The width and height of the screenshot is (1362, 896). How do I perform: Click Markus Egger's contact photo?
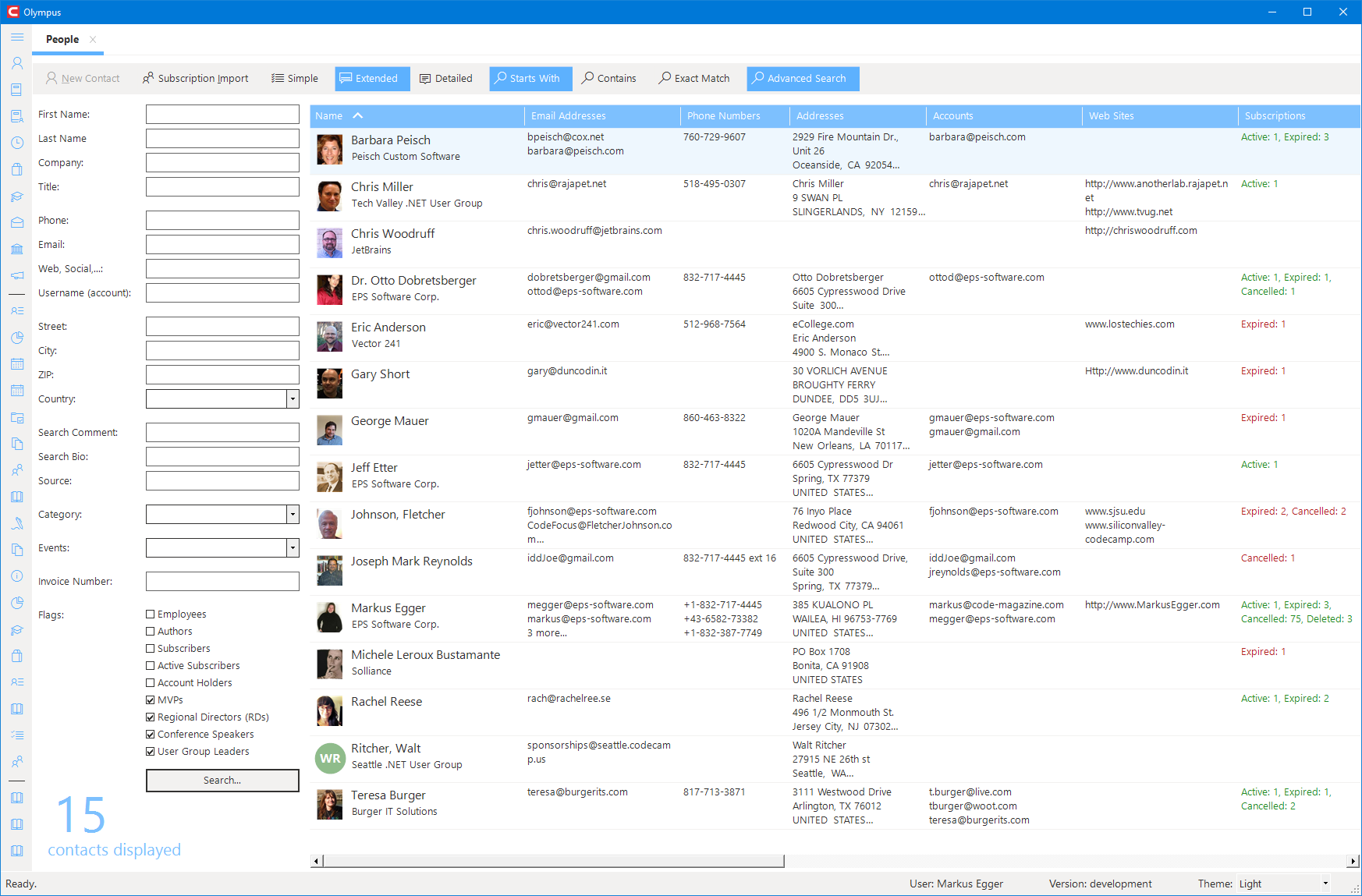pos(330,618)
